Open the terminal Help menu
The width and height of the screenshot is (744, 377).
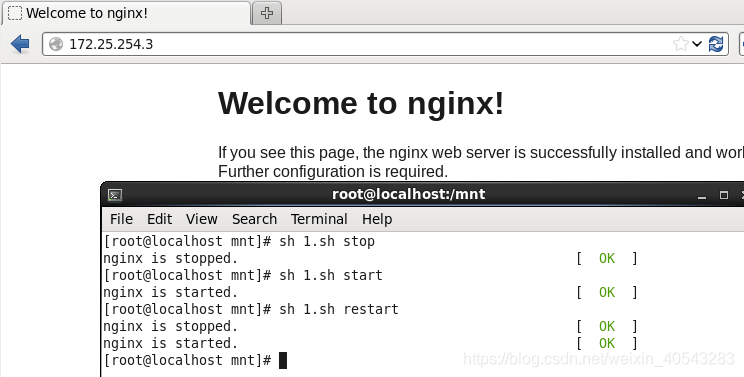(x=377, y=219)
